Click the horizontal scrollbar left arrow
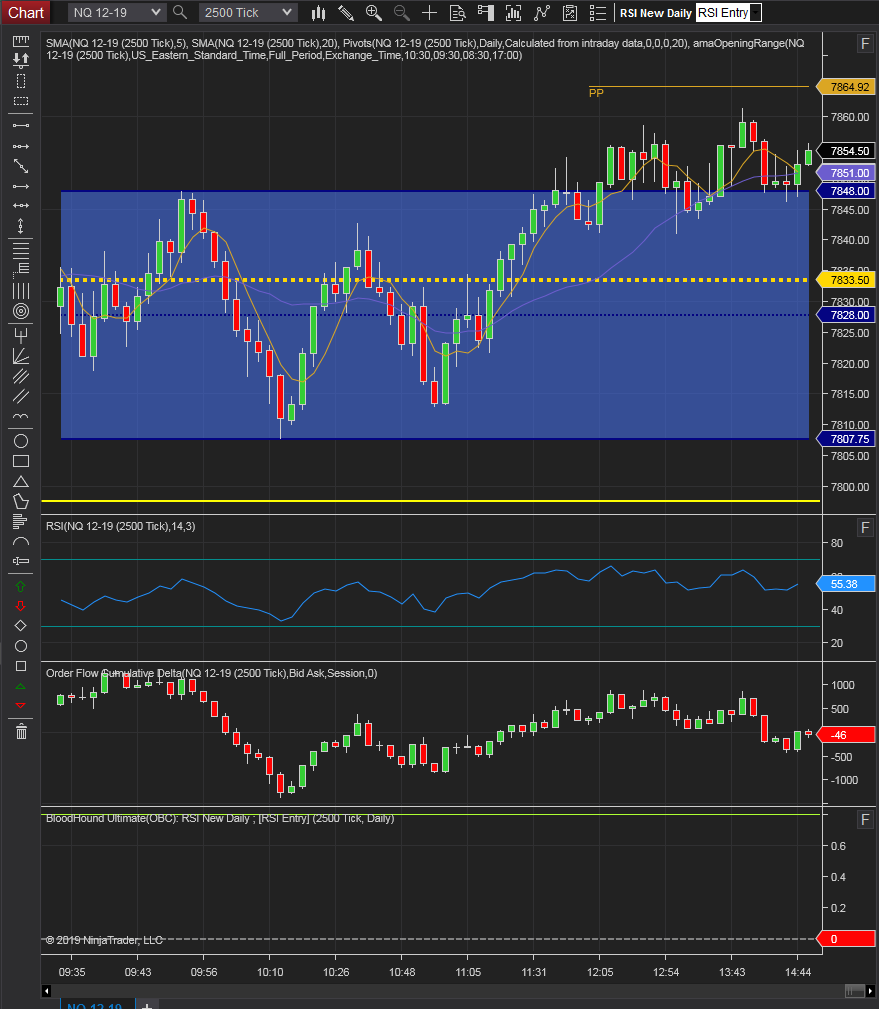Screen dimensions: 879x1009 46,991
